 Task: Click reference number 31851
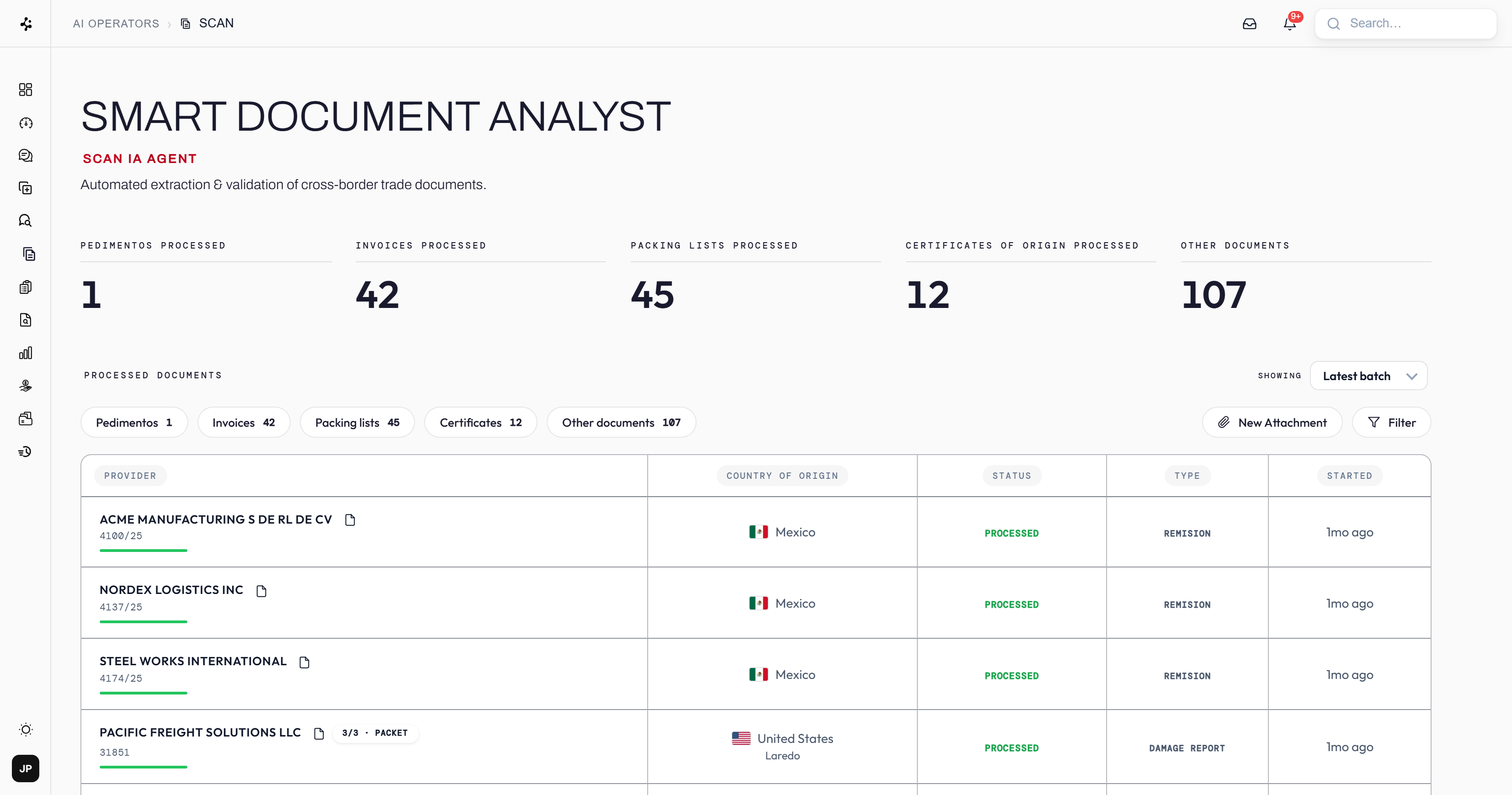[x=114, y=752]
